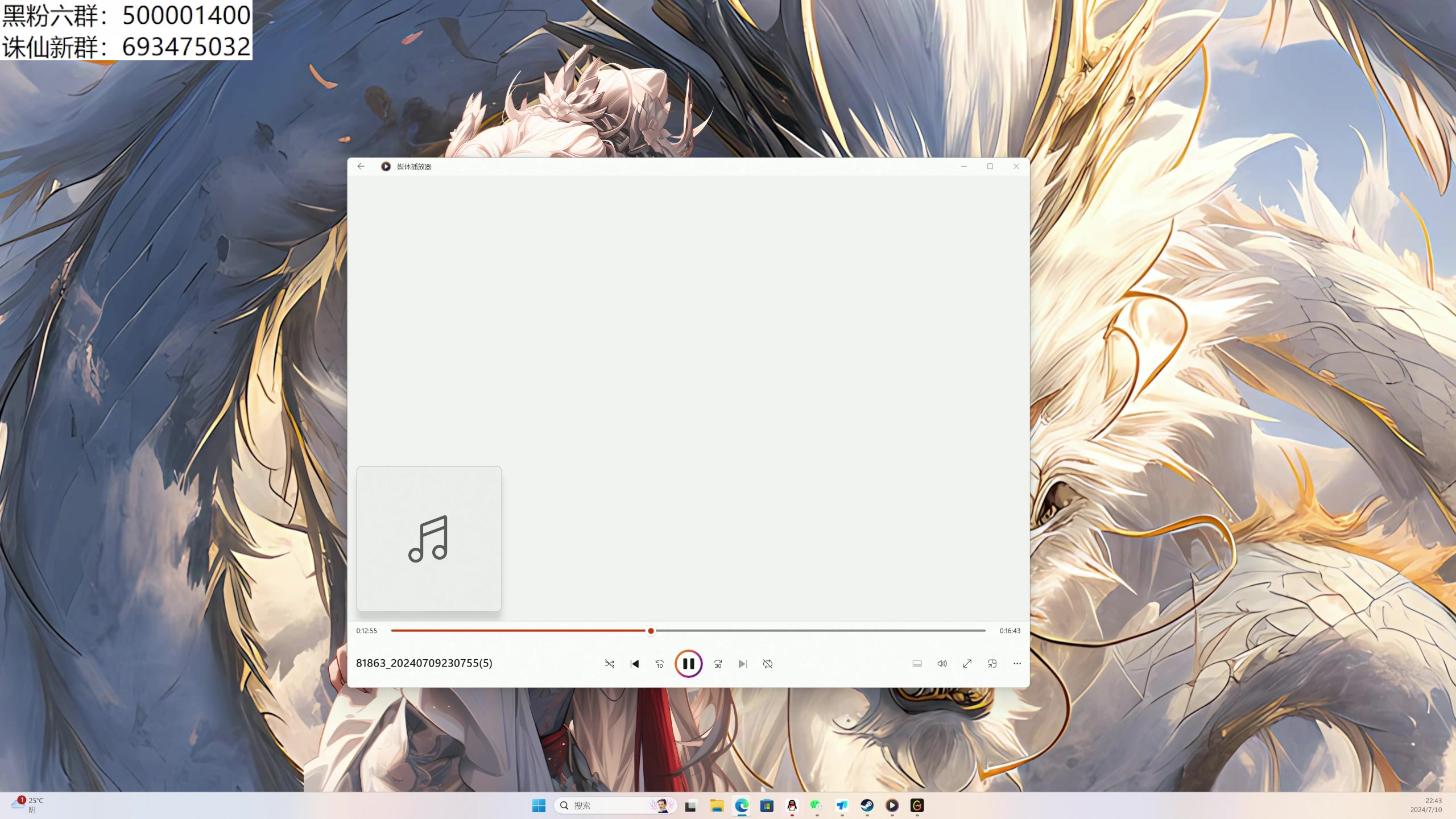The image size is (1456, 819).
Task: Open QQ penguin app in the taskbar
Action: click(x=792, y=805)
